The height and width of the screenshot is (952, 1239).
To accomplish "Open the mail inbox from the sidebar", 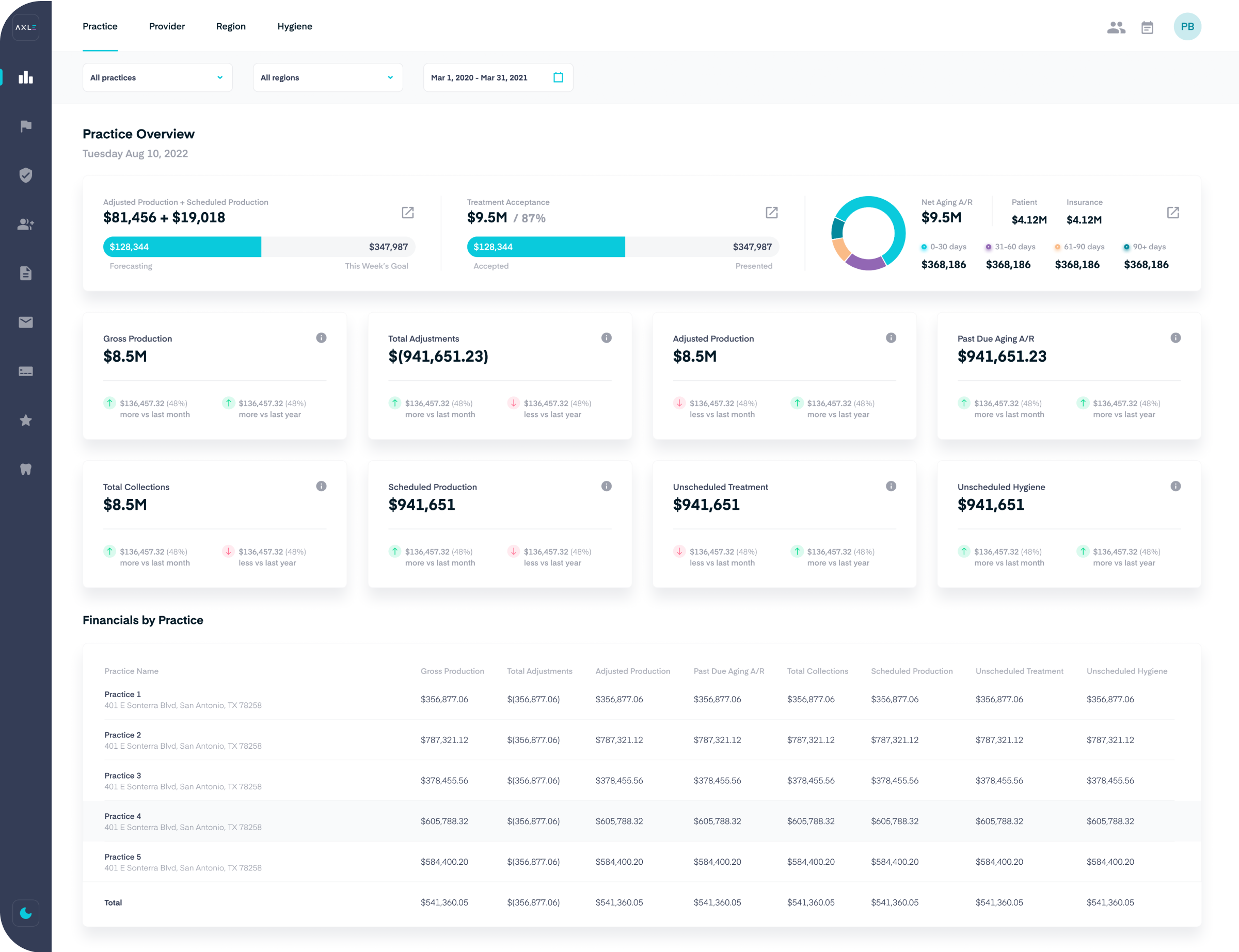I will [x=25, y=322].
